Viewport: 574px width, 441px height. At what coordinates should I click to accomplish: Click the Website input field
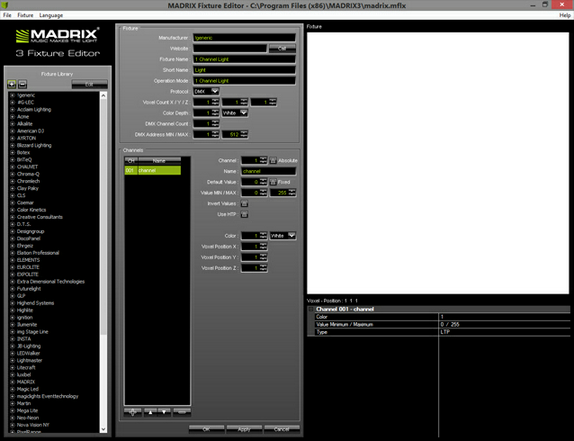(x=230, y=48)
